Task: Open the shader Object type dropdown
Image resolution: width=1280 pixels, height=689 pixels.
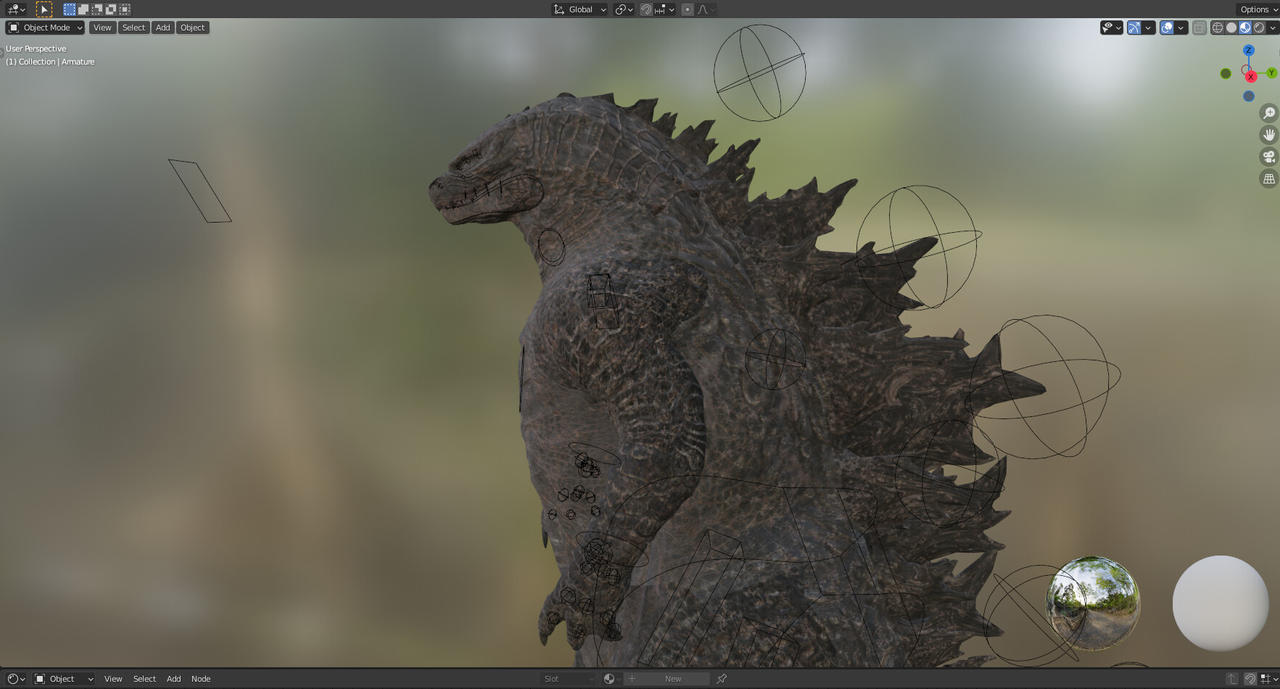Action: 64,678
